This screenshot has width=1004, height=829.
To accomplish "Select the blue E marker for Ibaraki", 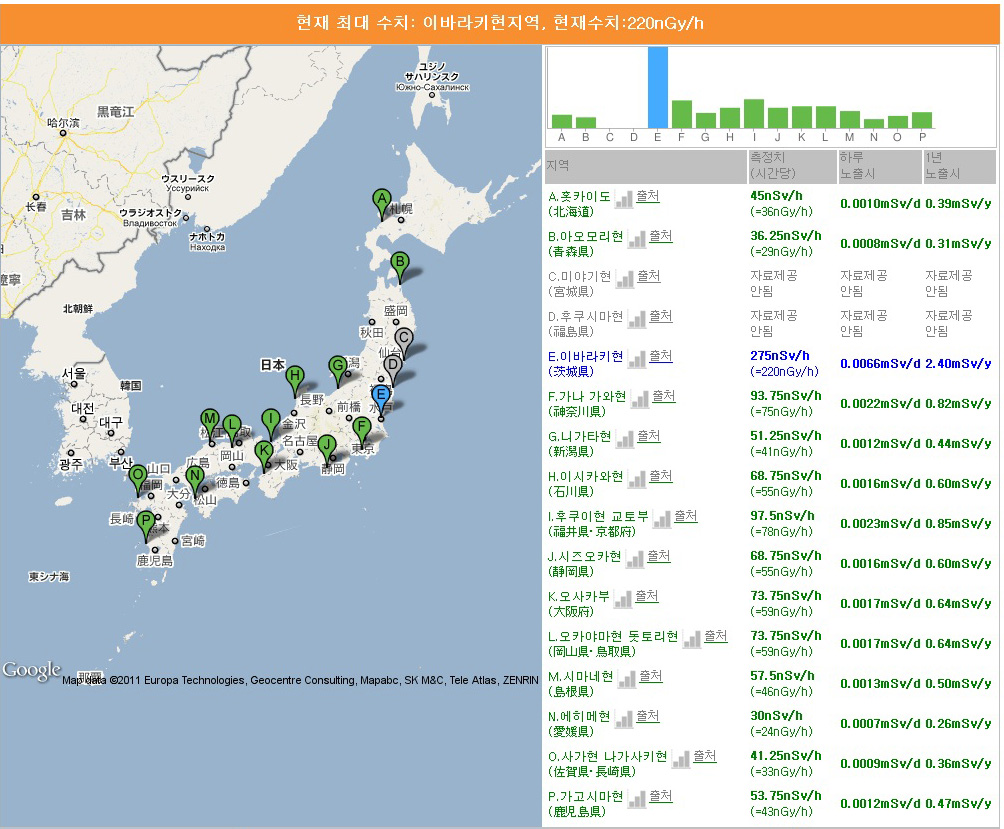I will coord(381,396).
